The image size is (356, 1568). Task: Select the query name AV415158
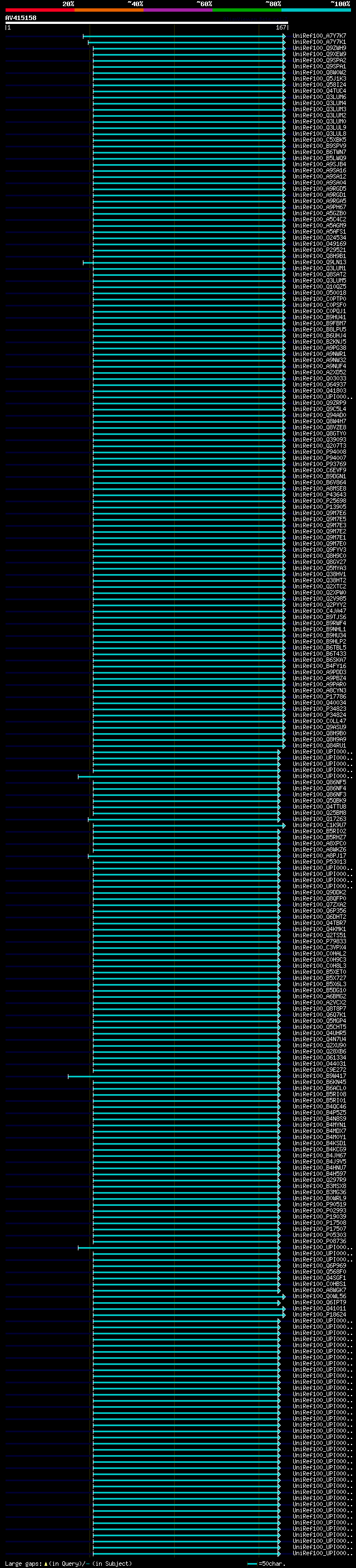pyautogui.click(x=21, y=18)
